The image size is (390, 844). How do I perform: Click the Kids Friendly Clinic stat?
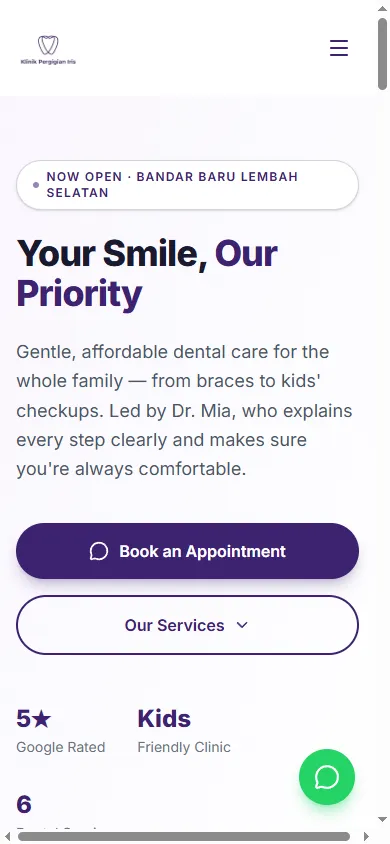click(x=184, y=731)
